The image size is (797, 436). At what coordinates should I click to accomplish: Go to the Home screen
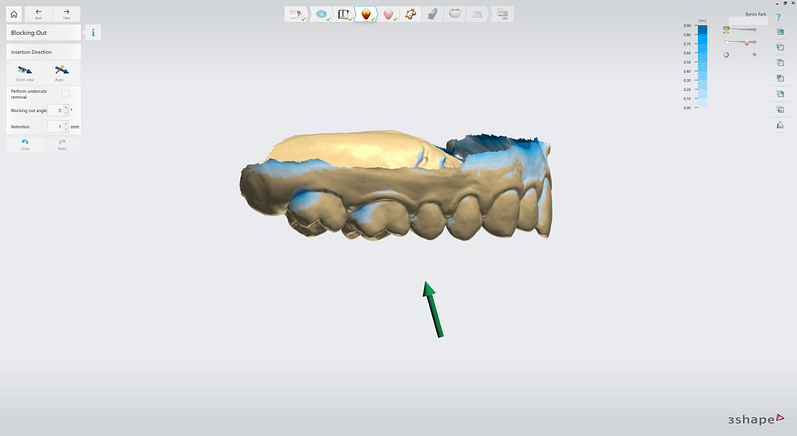(x=14, y=14)
